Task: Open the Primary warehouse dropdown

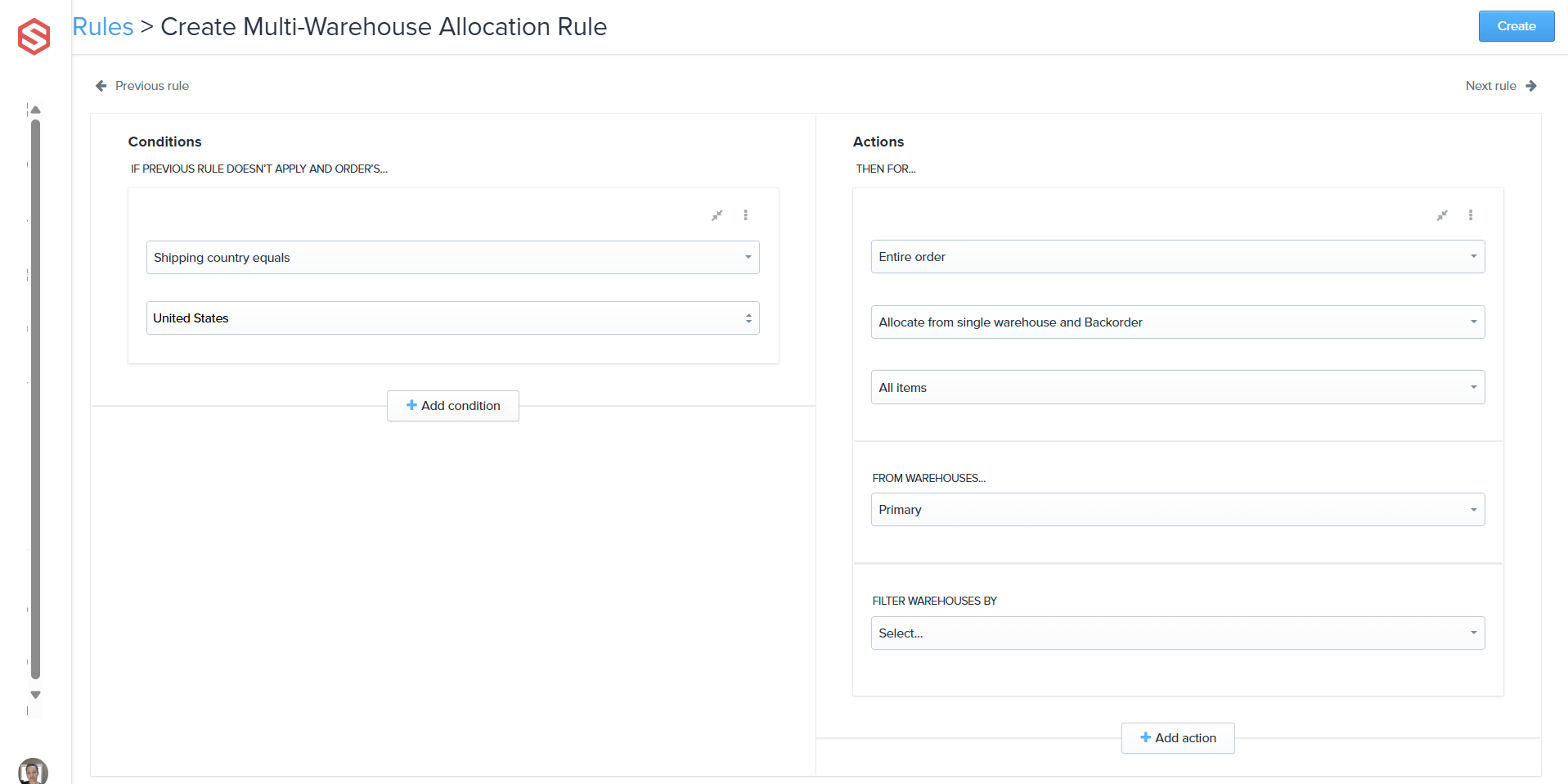Action: [x=1177, y=510]
